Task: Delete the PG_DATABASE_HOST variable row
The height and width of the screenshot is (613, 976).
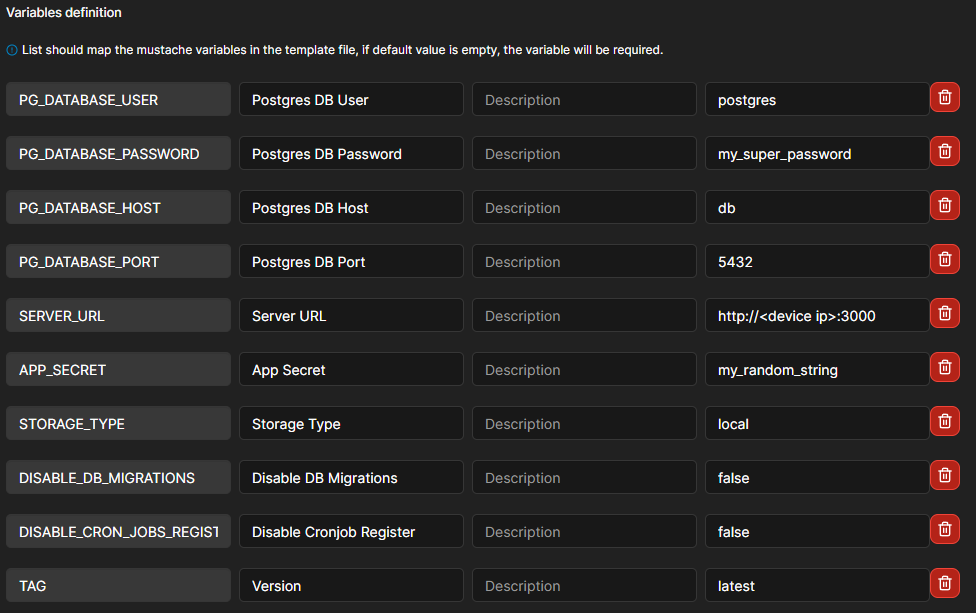Action: (x=944, y=206)
